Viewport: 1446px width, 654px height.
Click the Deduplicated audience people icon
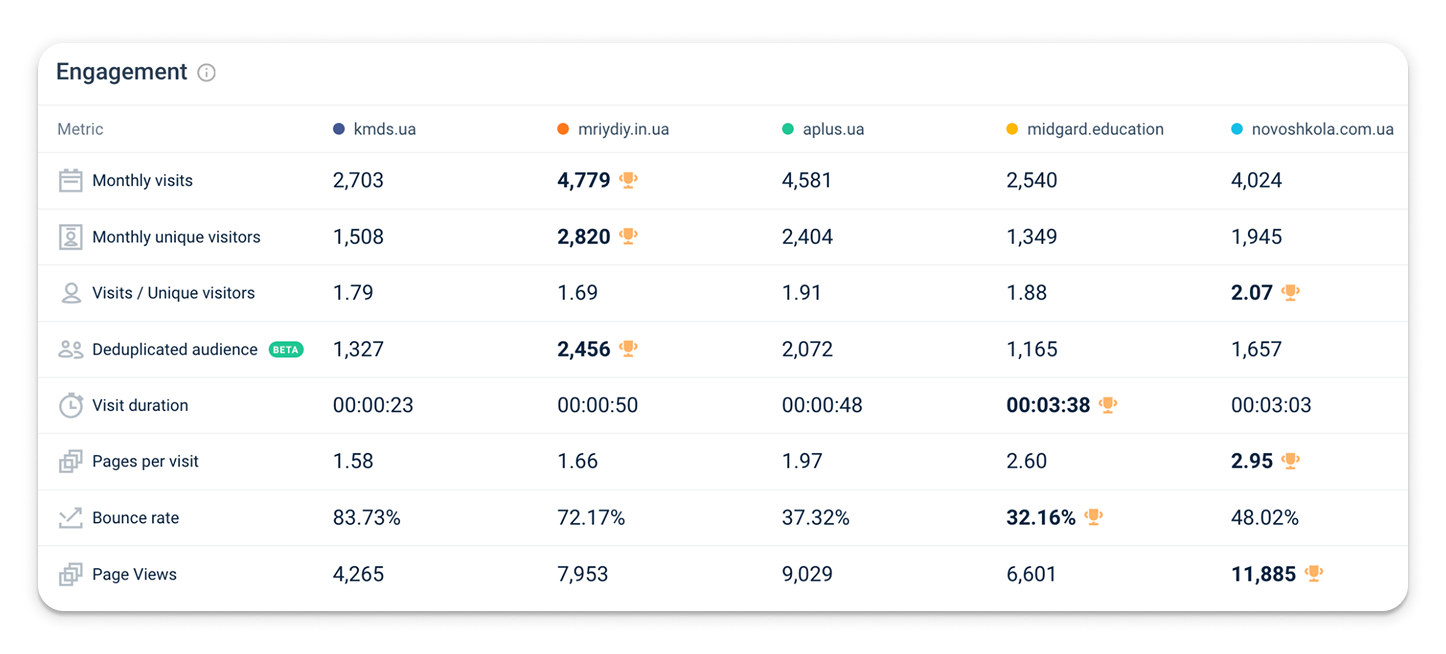pyautogui.click(x=70, y=349)
